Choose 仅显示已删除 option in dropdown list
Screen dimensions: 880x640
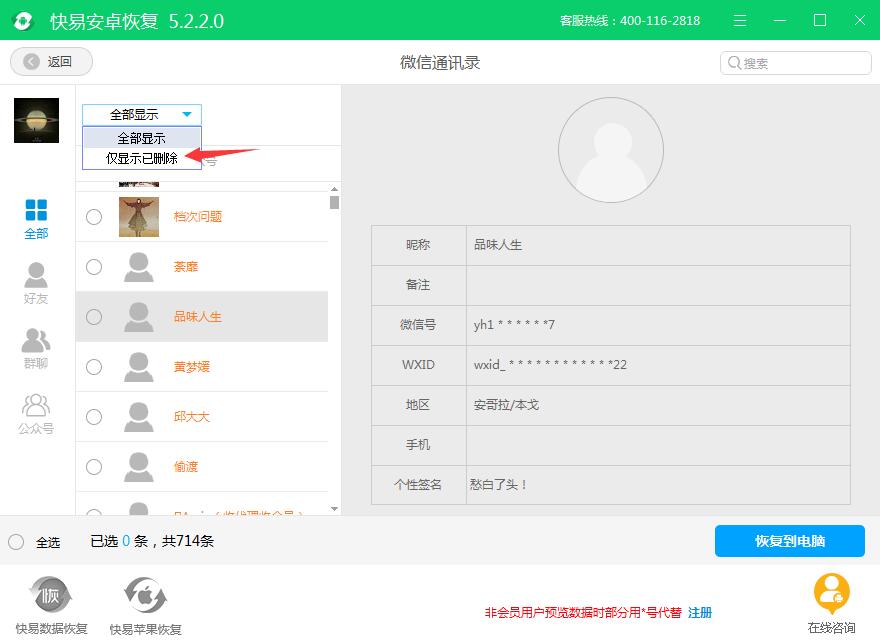pyautogui.click(x=142, y=158)
